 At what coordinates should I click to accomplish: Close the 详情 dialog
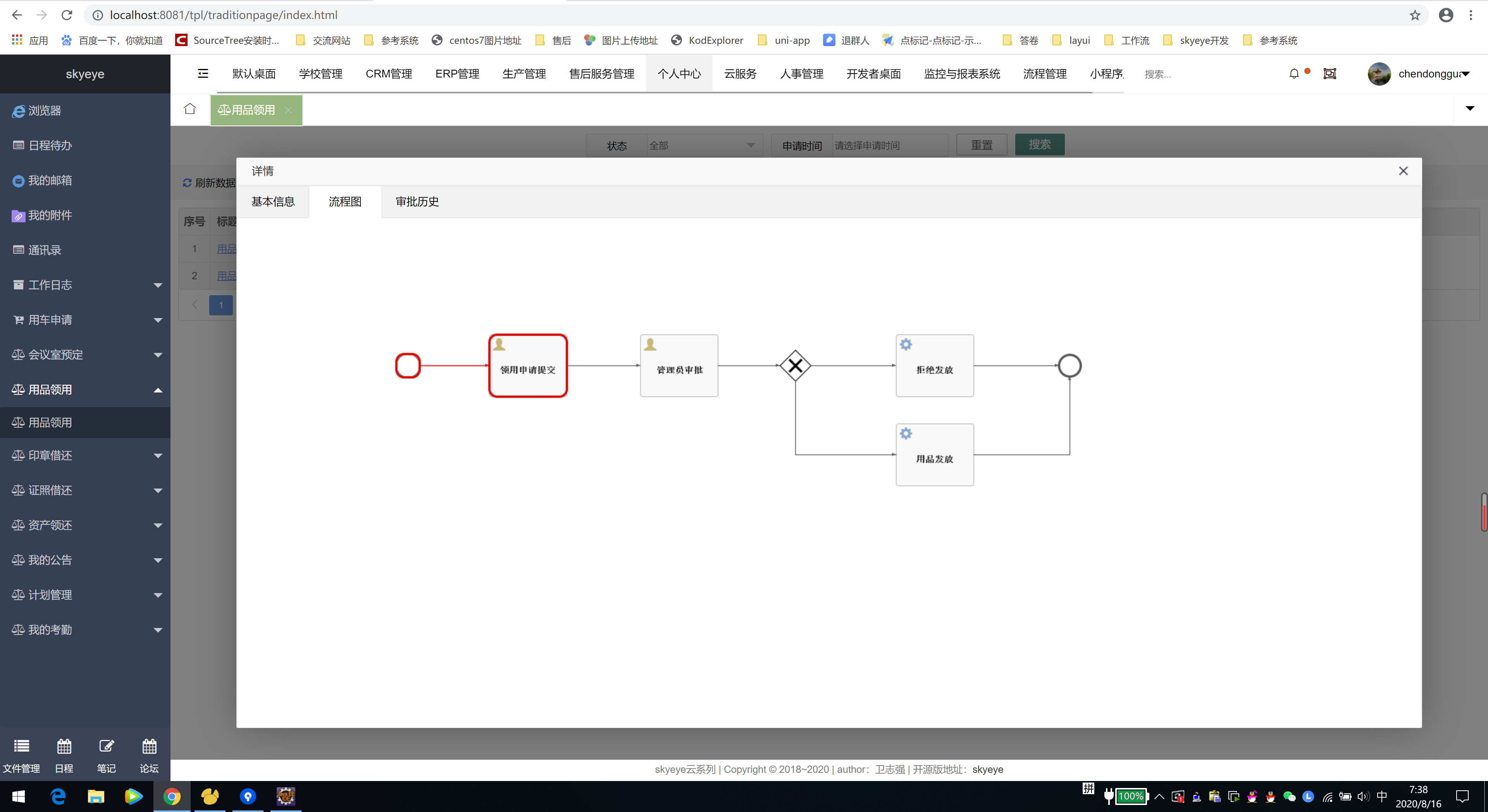[x=1403, y=171]
